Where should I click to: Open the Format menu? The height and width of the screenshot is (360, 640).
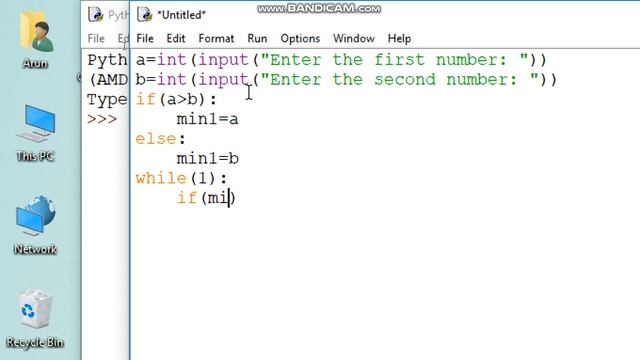[x=216, y=38]
